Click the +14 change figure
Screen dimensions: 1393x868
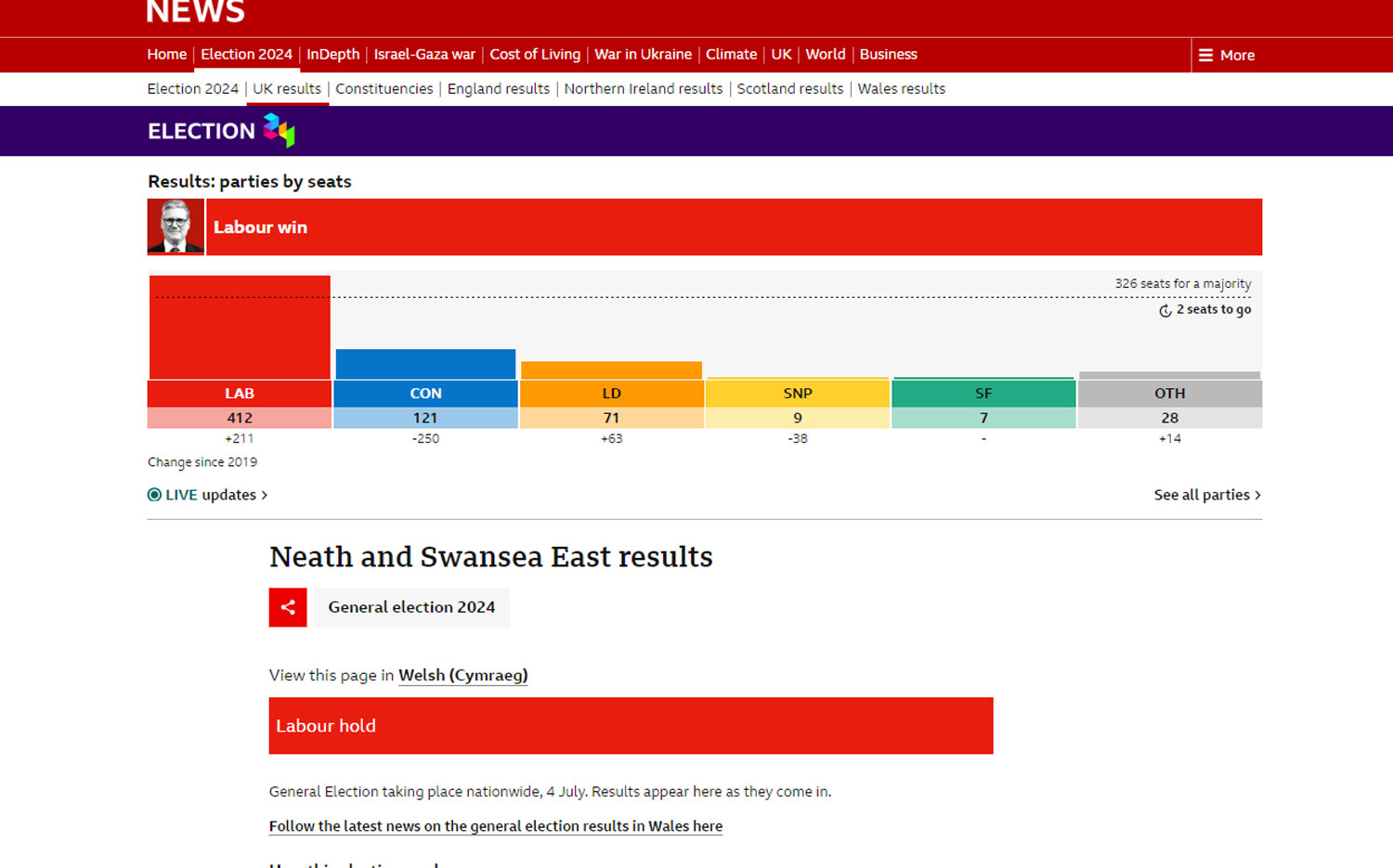pos(1170,438)
